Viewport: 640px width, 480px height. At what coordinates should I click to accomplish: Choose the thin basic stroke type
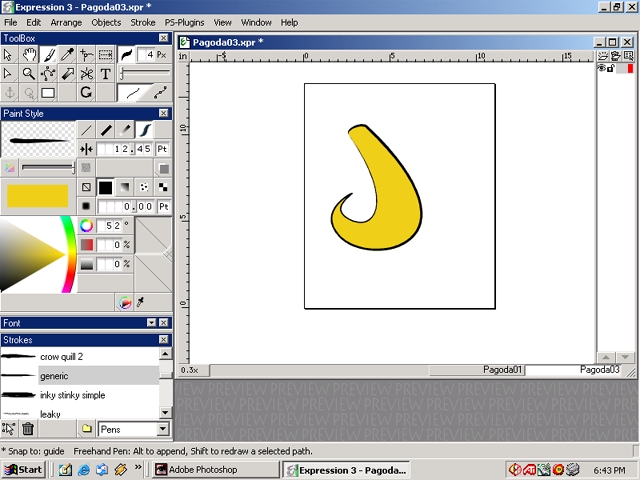pyautogui.click(x=86, y=130)
